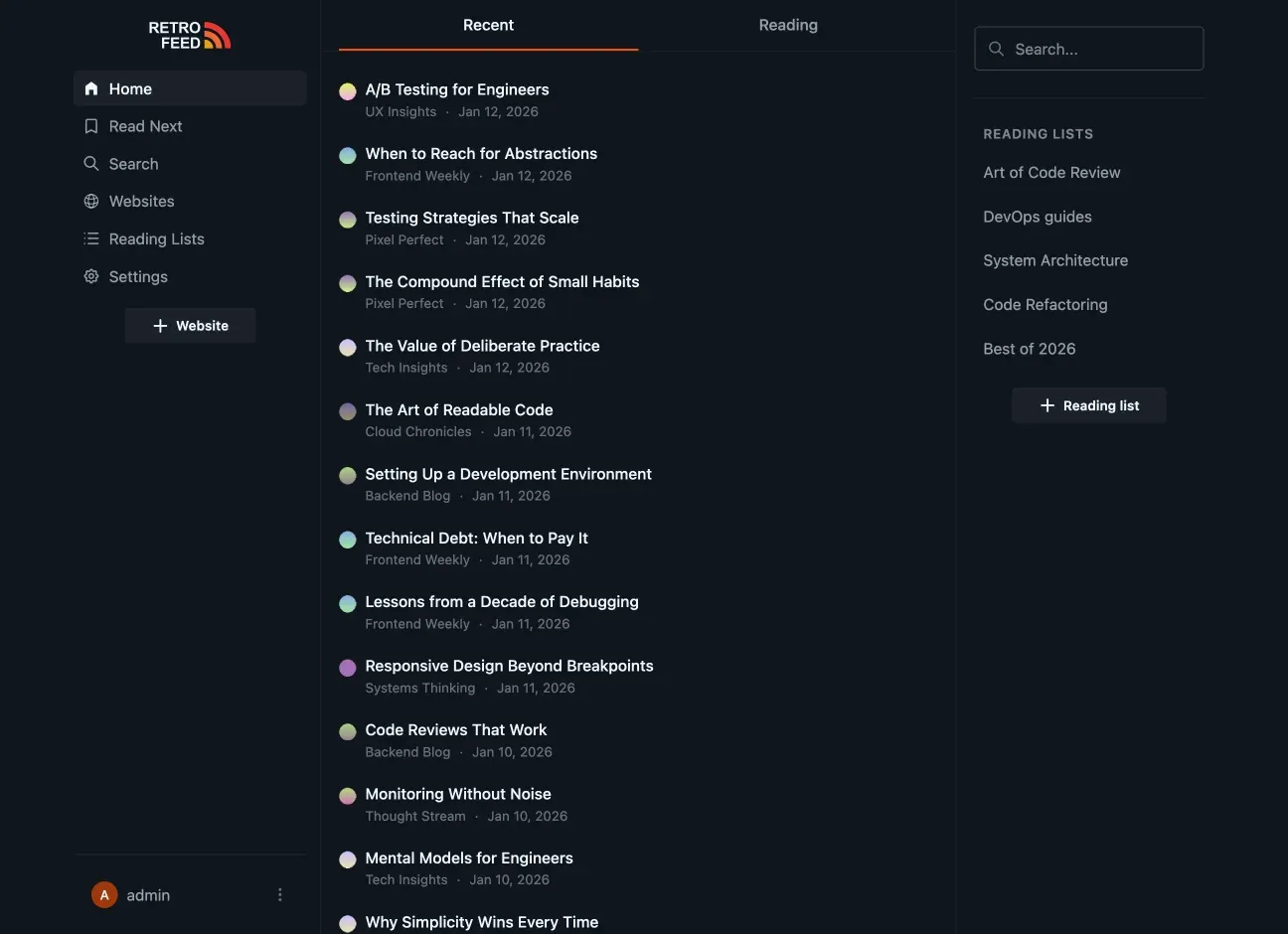
Task: Create a new reading list
Action: pyautogui.click(x=1089, y=403)
